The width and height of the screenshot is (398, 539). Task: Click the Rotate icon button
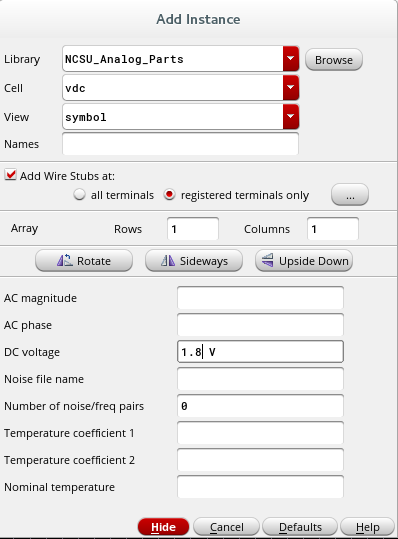click(x=84, y=261)
